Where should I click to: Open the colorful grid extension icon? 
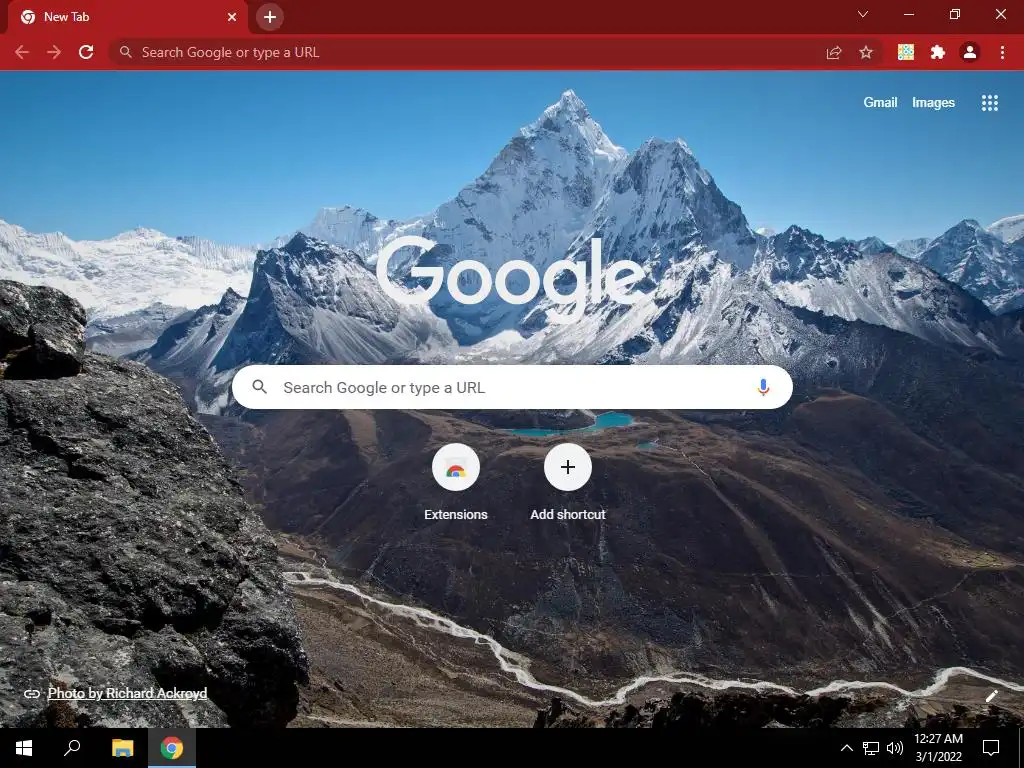pos(906,52)
